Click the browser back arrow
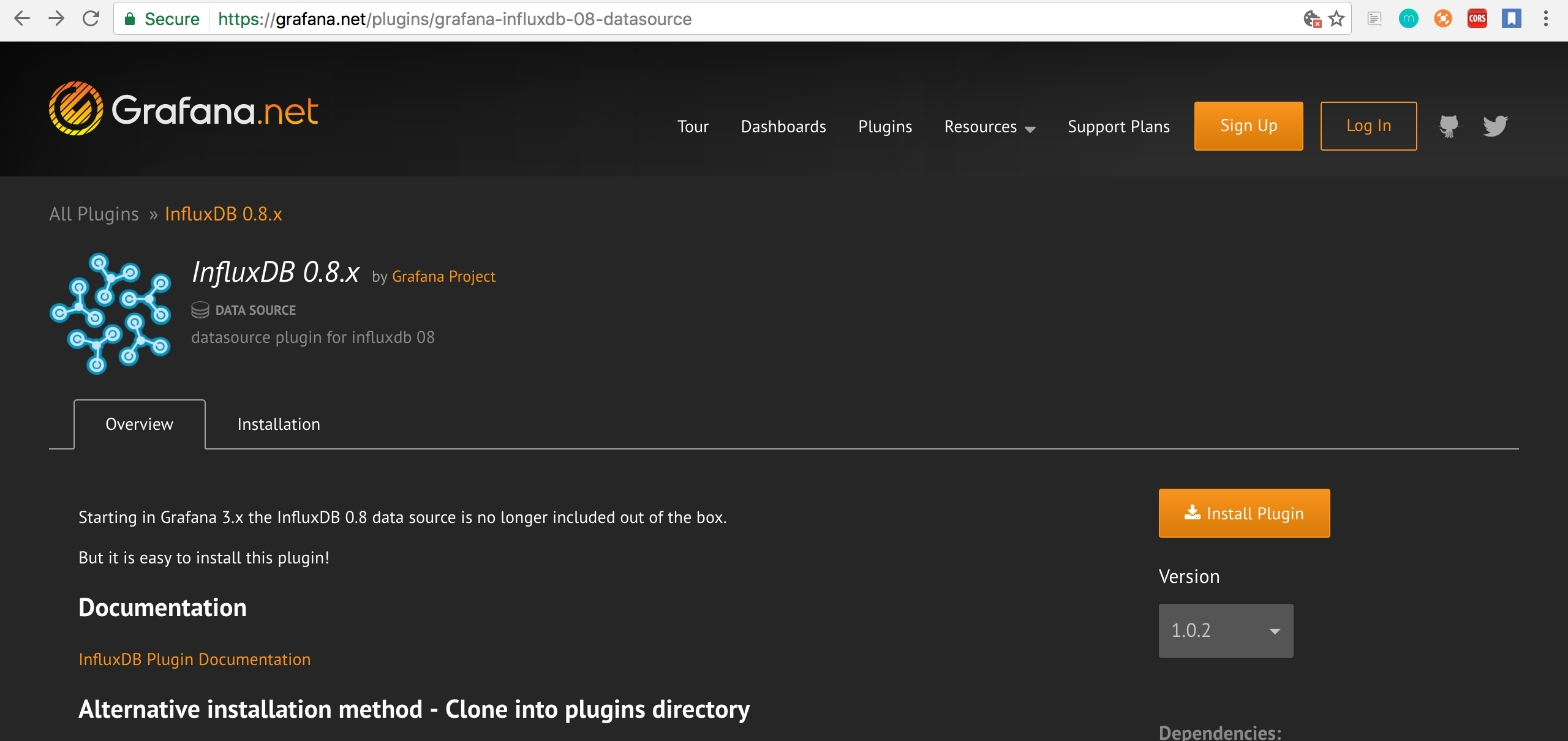Viewport: 1568px width, 741px height. point(22,19)
